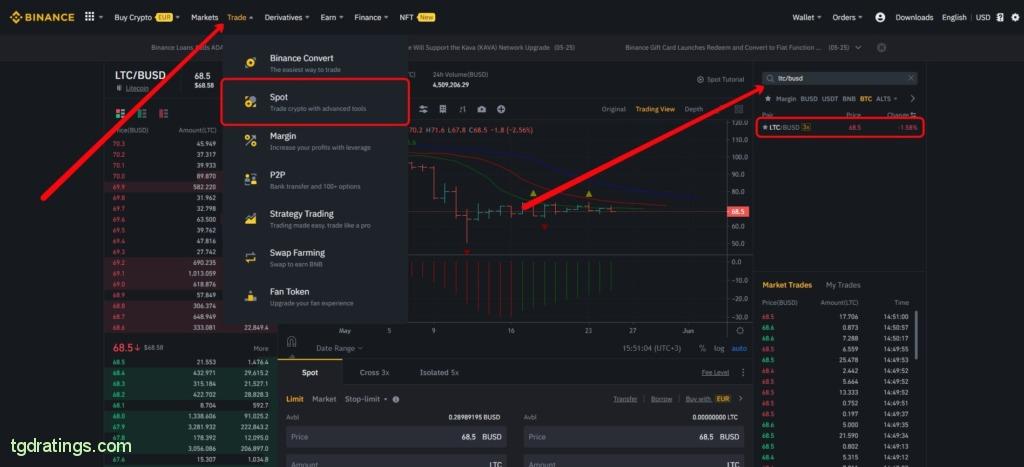Show buy orders only view icon

(142, 114)
